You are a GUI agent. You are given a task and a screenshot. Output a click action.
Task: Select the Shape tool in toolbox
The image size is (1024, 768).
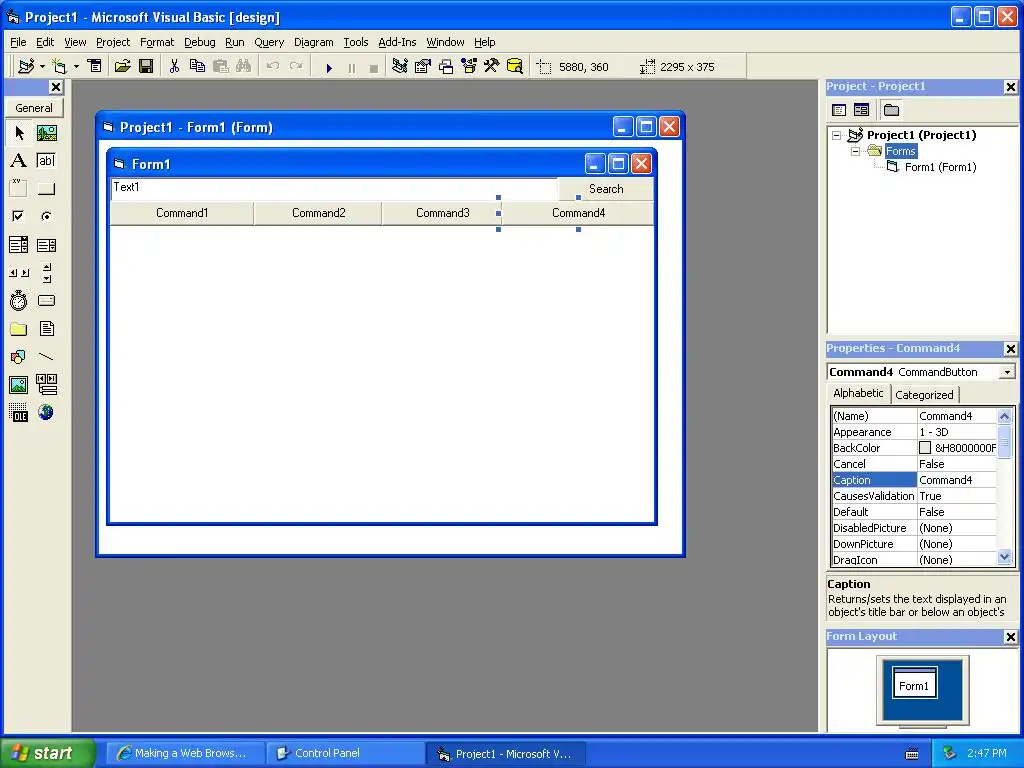[x=19, y=357]
